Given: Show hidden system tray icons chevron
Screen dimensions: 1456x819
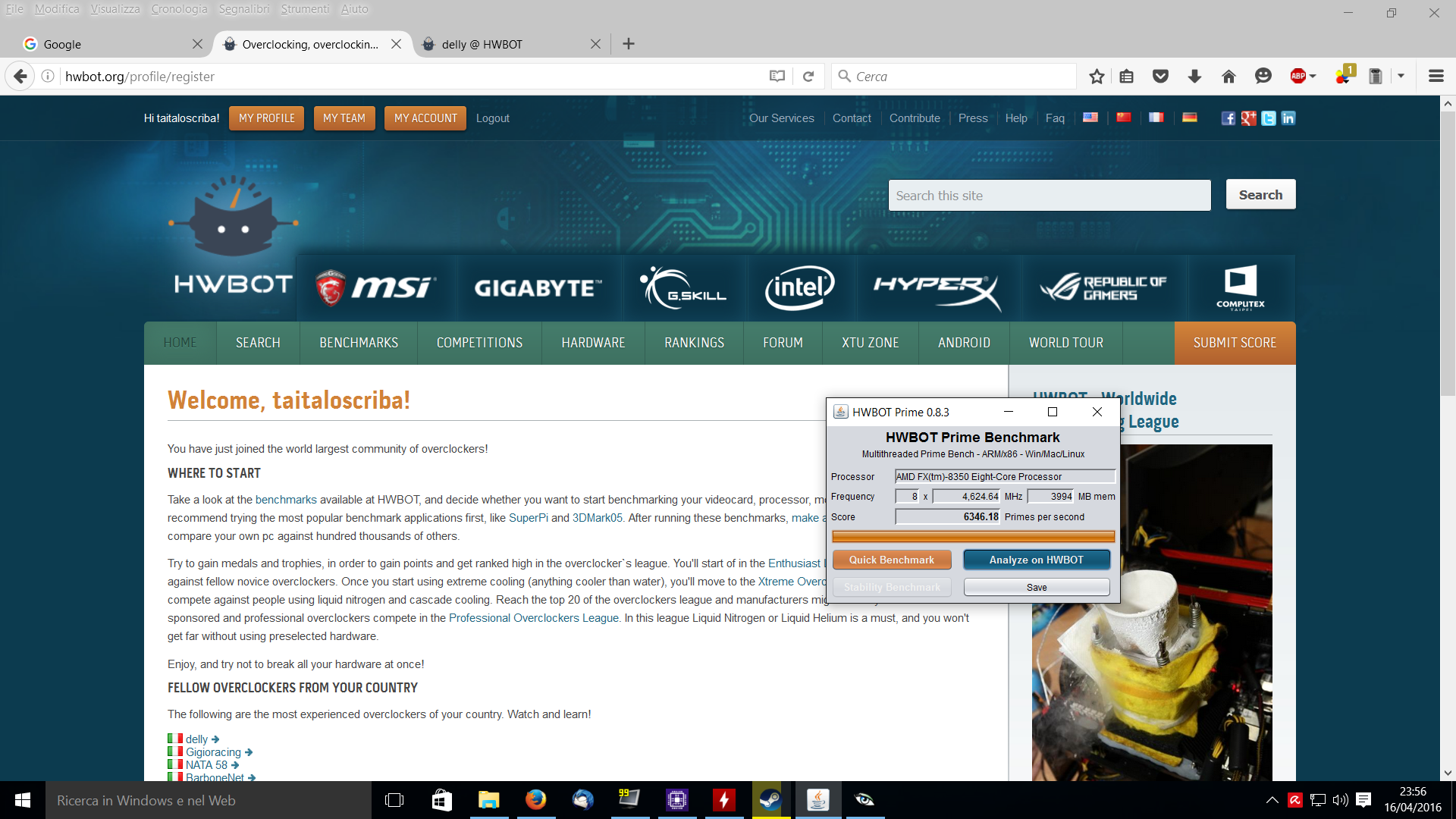Looking at the screenshot, I should coord(1272,800).
